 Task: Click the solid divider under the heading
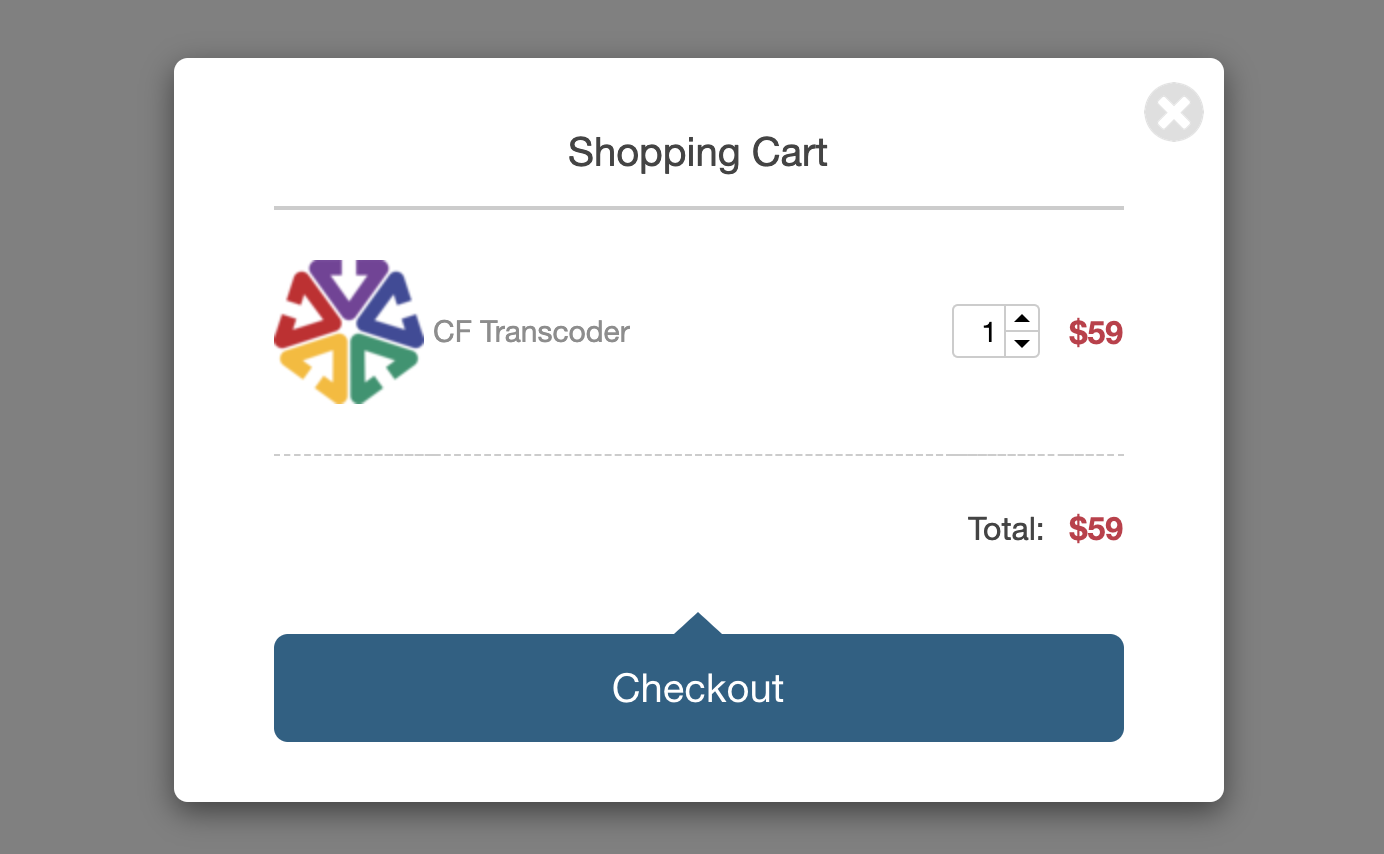point(698,208)
